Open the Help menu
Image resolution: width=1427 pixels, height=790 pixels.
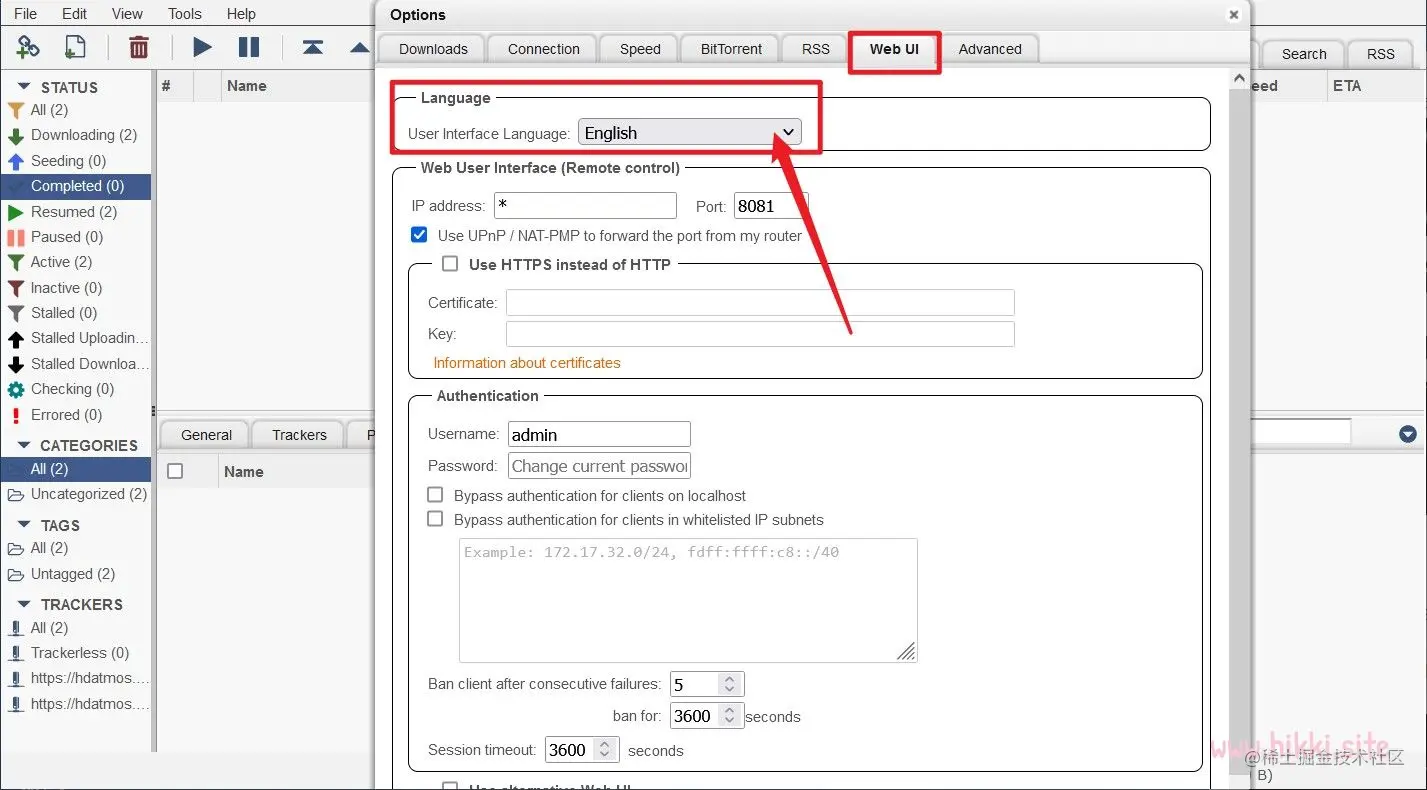coord(241,14)
